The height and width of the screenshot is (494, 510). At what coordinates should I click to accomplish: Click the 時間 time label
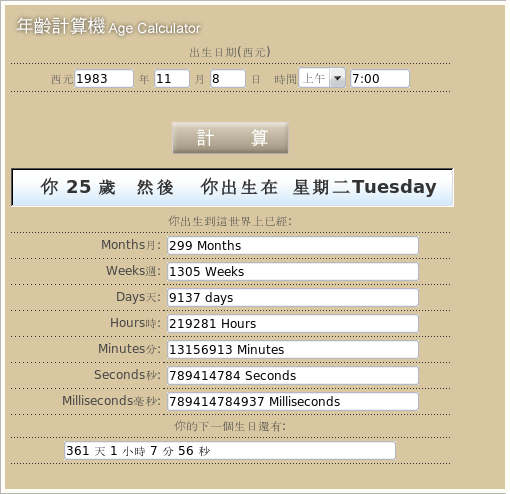[285, 79]
